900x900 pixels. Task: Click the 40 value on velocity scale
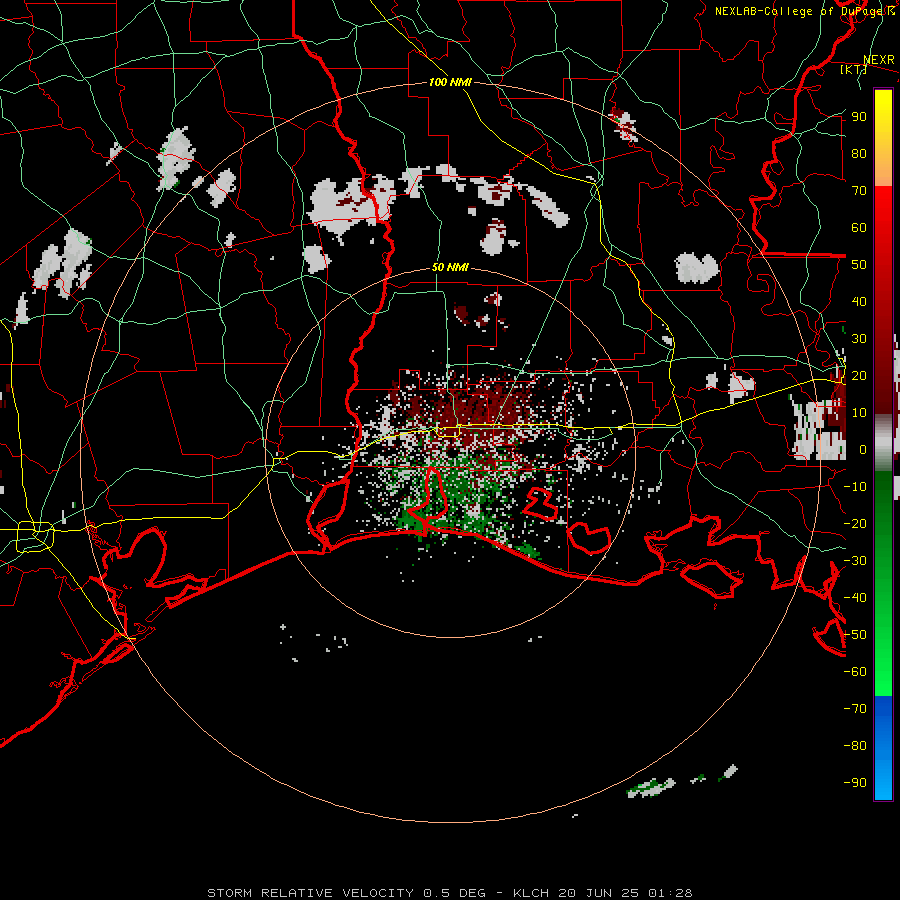(859, 301)
